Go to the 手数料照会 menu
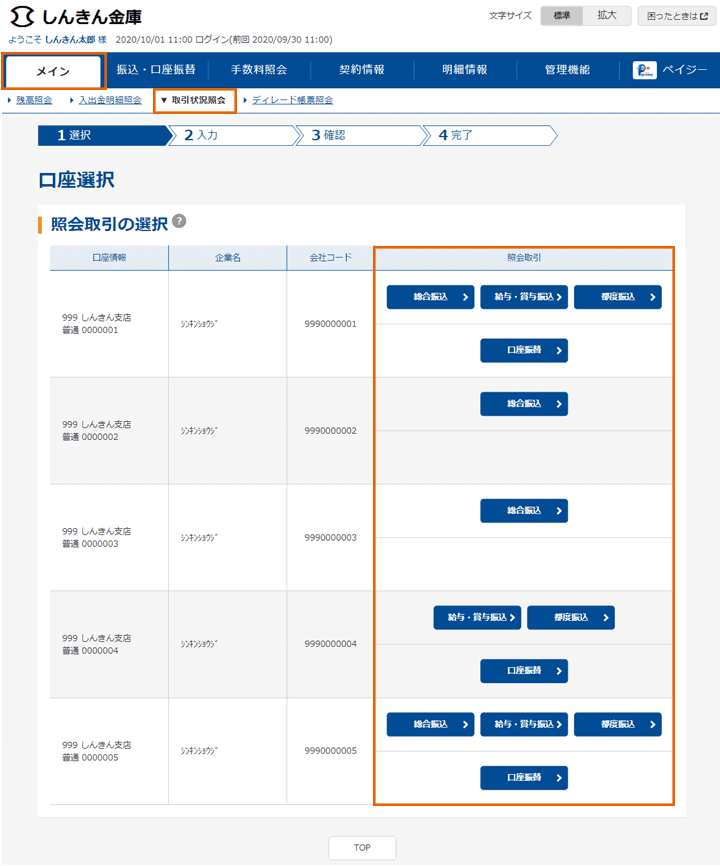Screen dimensions: 720x866 [259, 70]
